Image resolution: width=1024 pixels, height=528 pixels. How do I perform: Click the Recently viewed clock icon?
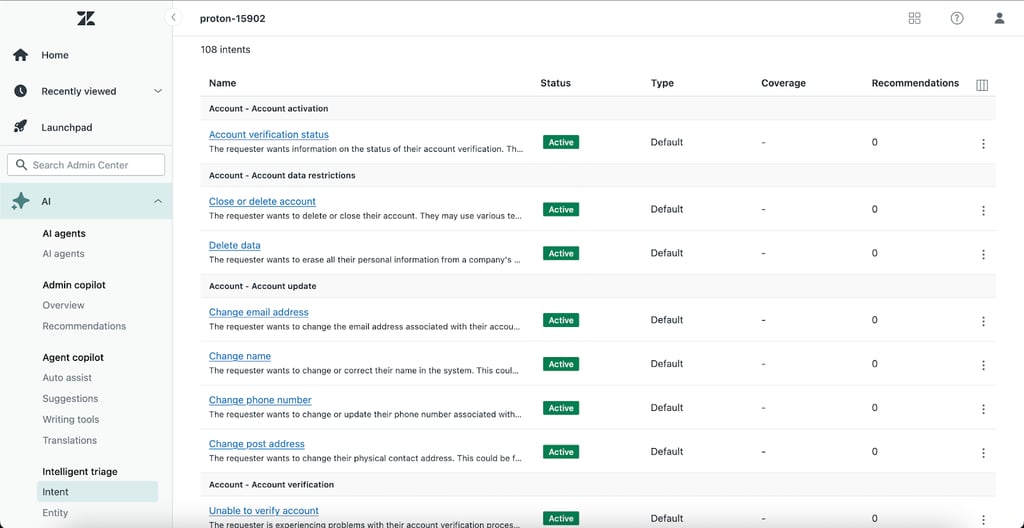pyautogui.click(x=21, y=91)
